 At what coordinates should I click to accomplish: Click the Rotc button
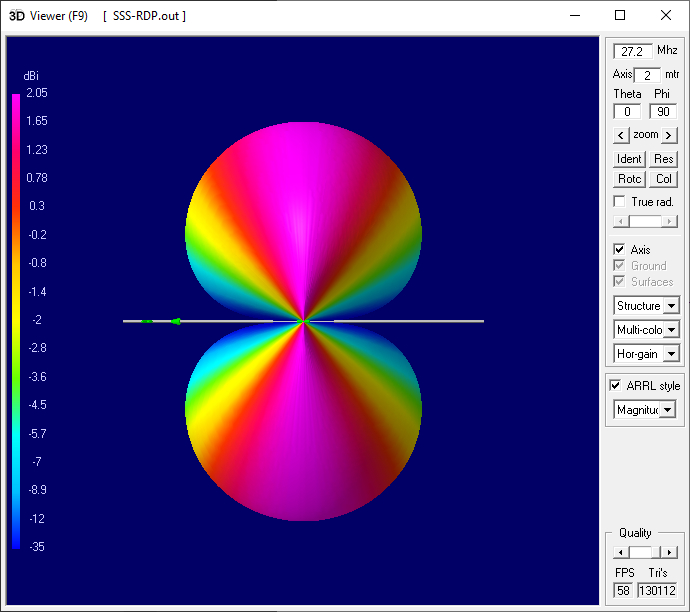point(629,179)
